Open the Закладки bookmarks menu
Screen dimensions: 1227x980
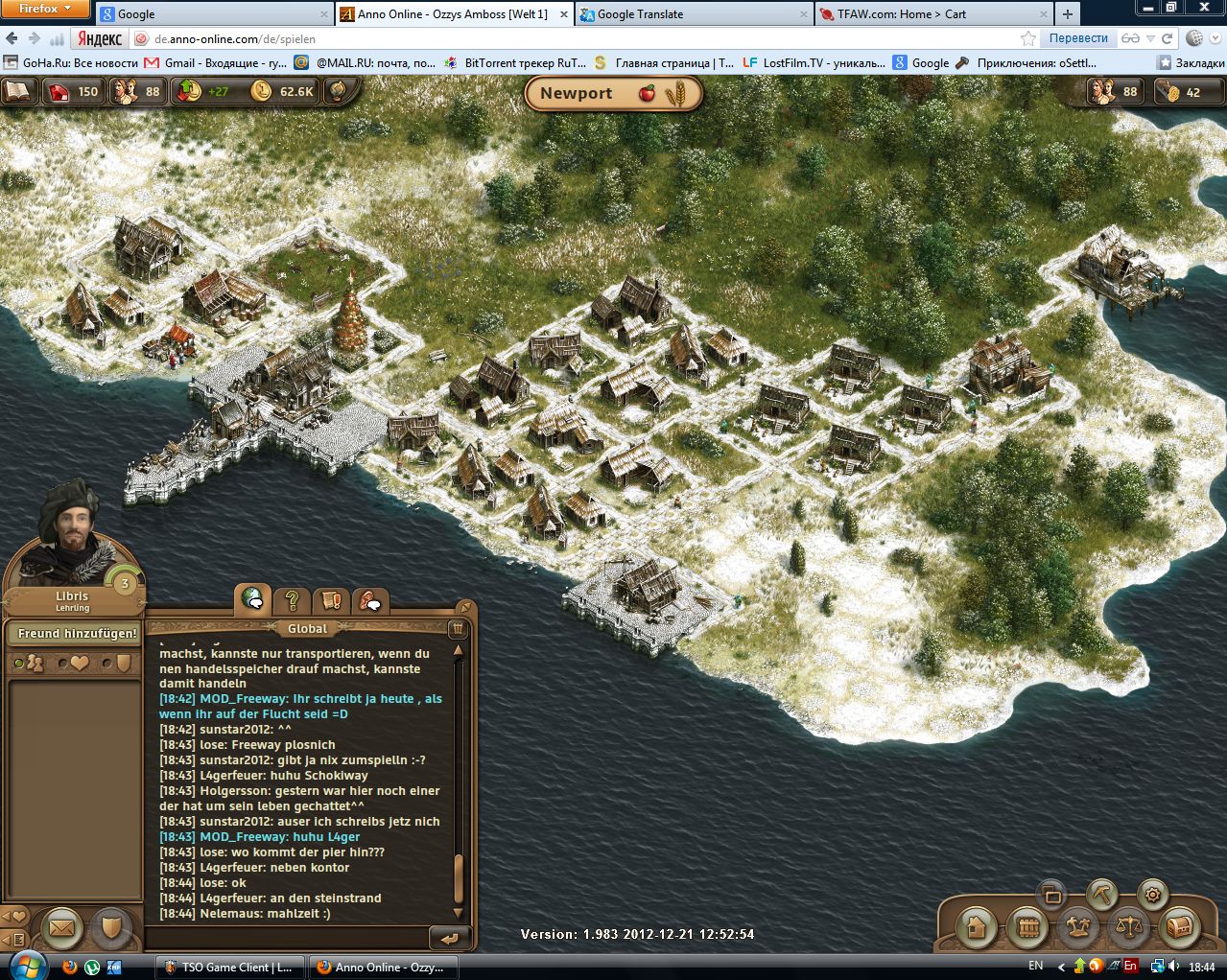1191,62
